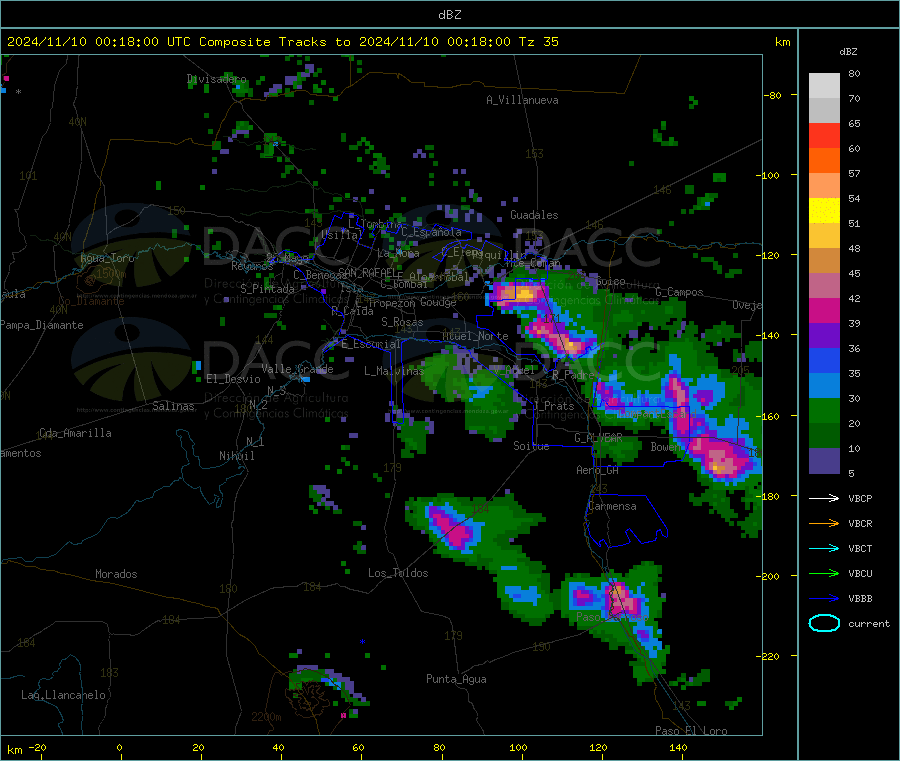Image resolution: width=900 pixels, height=761 pixels.
Task: Select the magenta 39-42 dBZ color swatch
Action: pyautogui.click(x=824, y=310)
